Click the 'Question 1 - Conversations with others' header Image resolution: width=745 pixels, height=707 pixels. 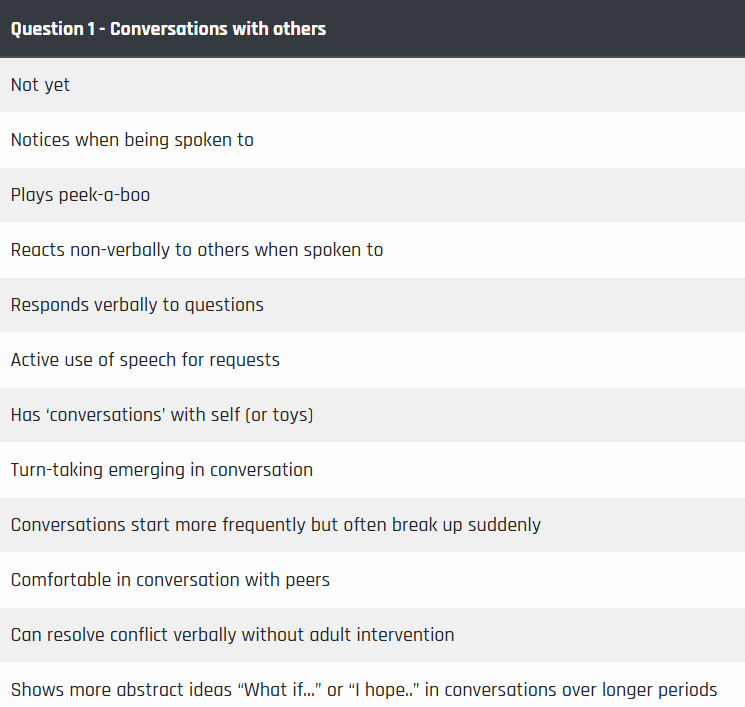372,29
